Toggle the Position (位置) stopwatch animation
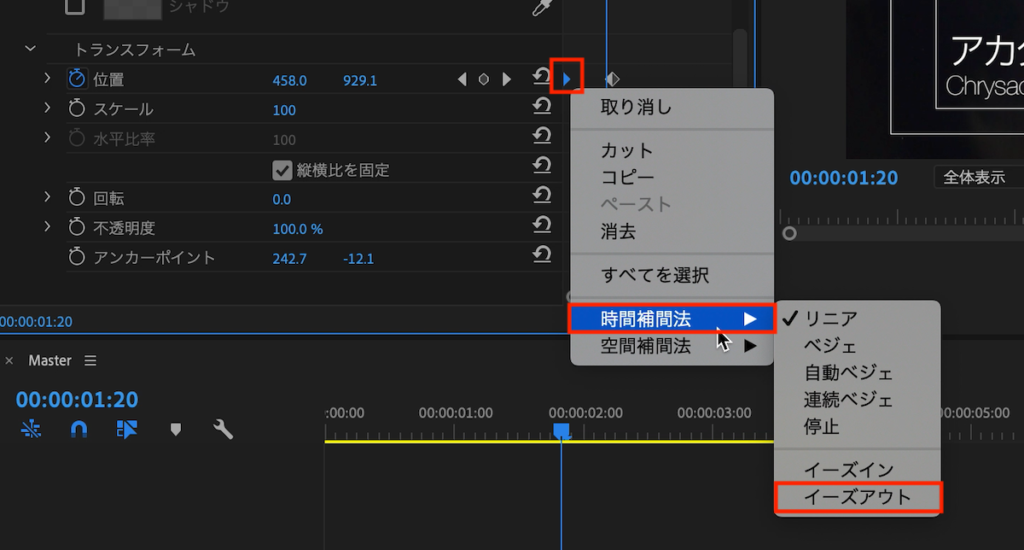The image size is (1024, 550). coord(77,79)
